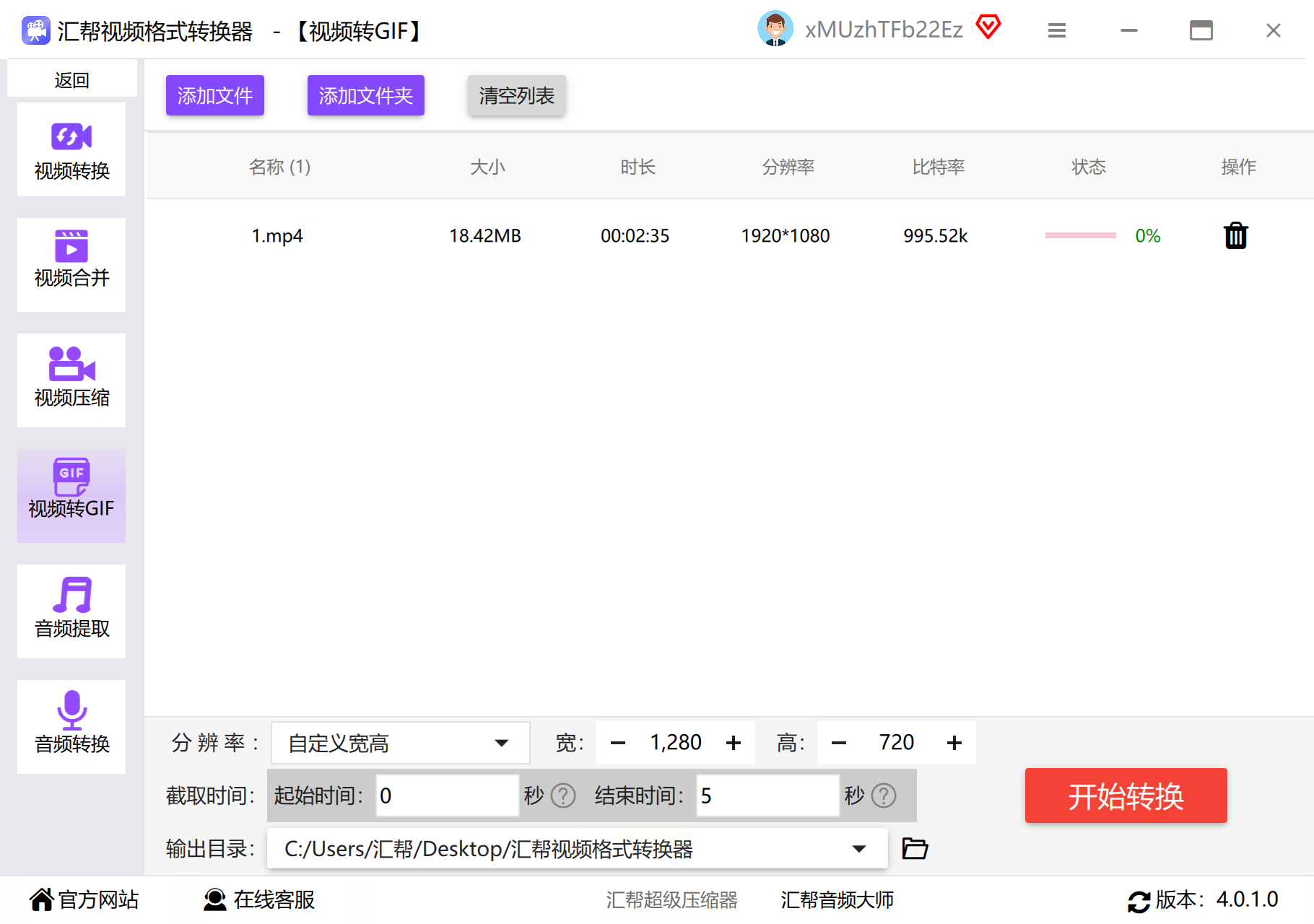Open the 视频压缩 sidebar section
The image size is (1314, 924).
pos(71,380)
